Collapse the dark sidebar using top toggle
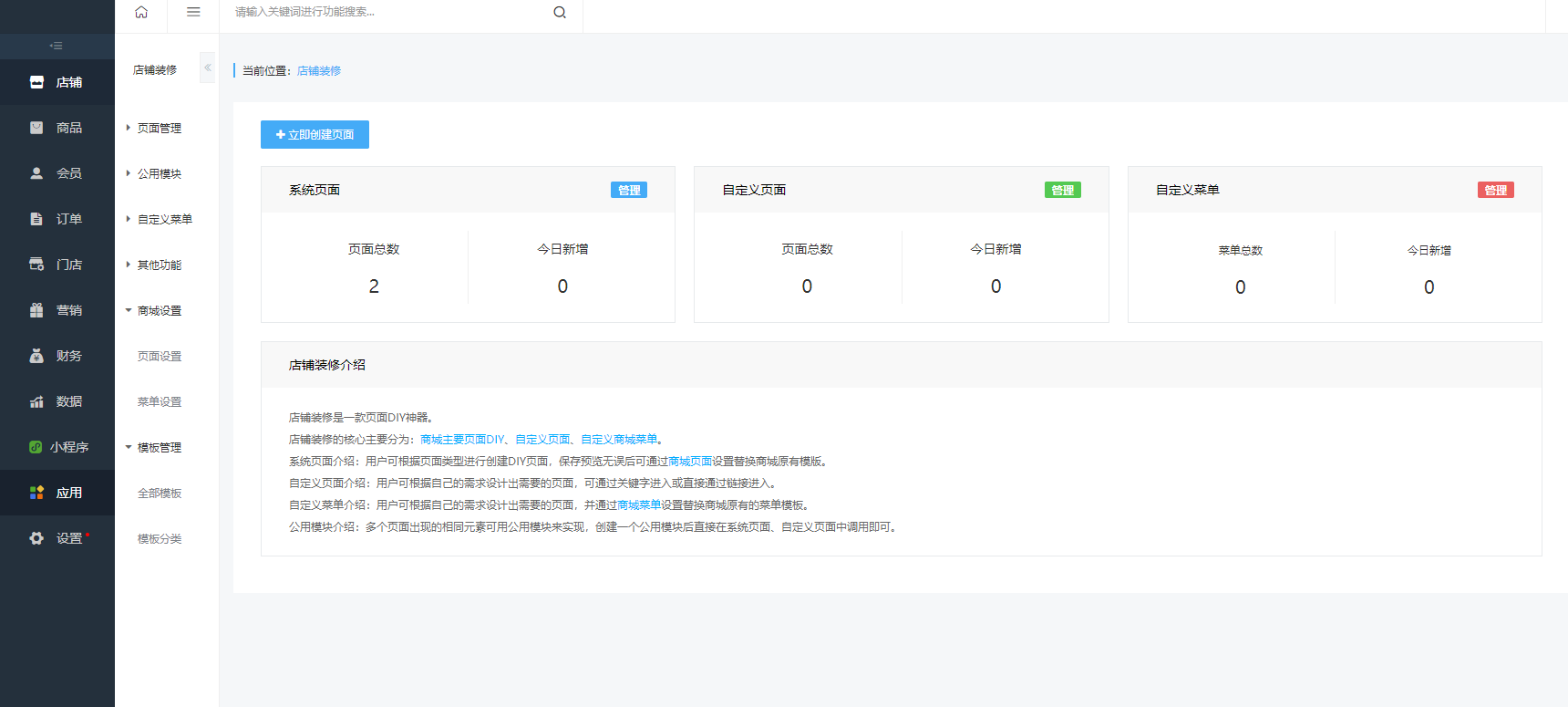Image resolution: width=1568 pixels, height=707 pixels. click(x=57, y=46)
